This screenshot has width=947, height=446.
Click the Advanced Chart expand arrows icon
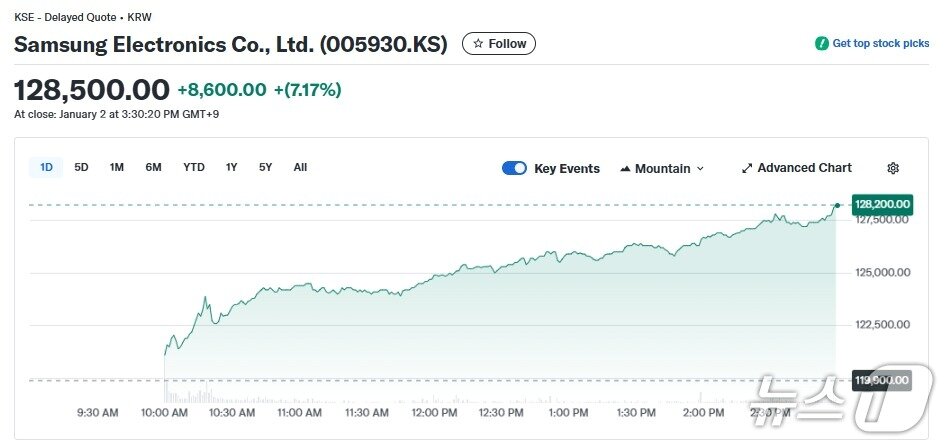746,168
